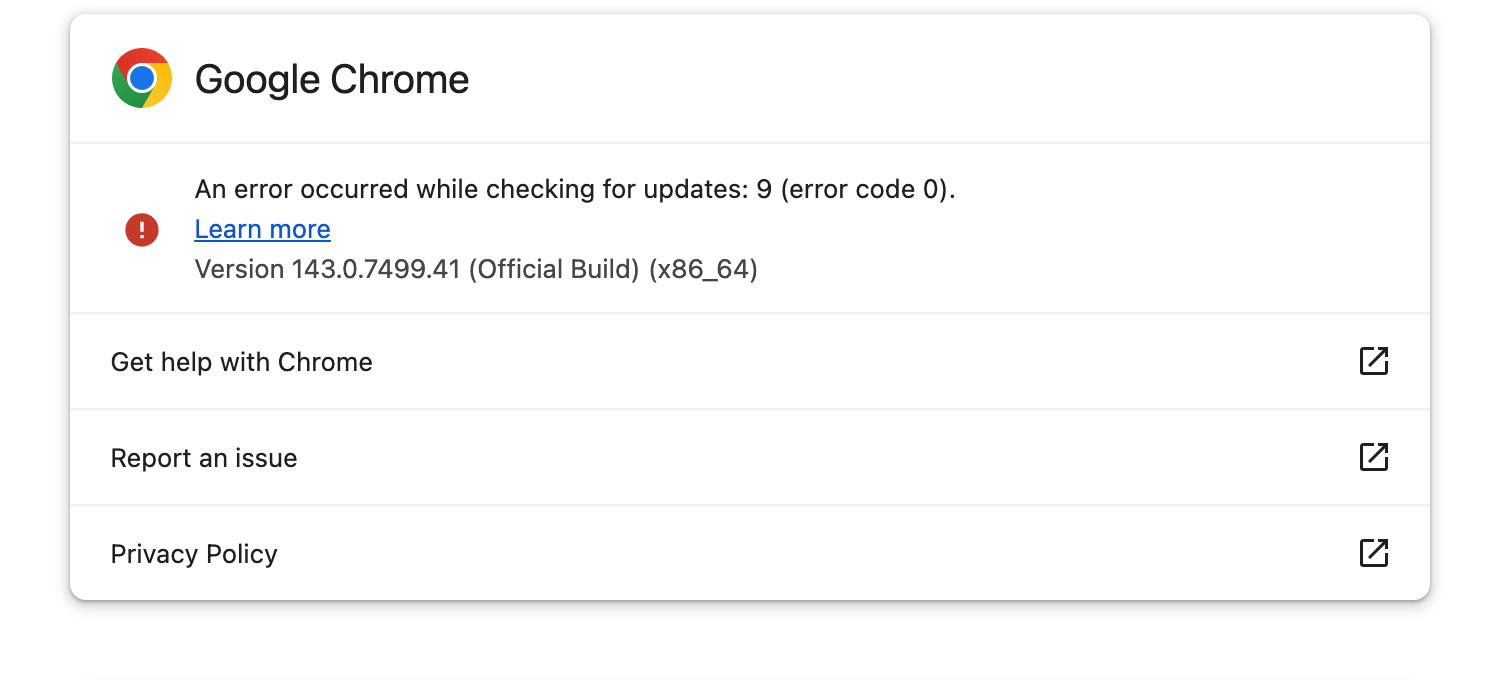This screenshot has height=680, width=1506.
Task: Click the "(x86_64)" architecture label
Action: coord(703,269)
